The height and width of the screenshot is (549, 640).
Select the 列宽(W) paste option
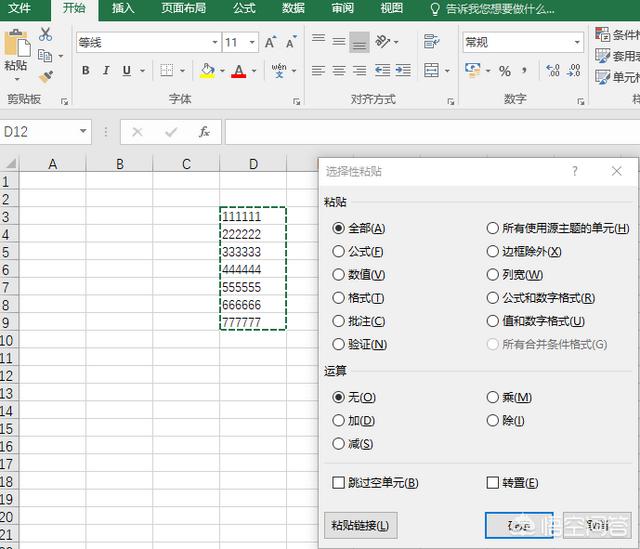(515, 275)
